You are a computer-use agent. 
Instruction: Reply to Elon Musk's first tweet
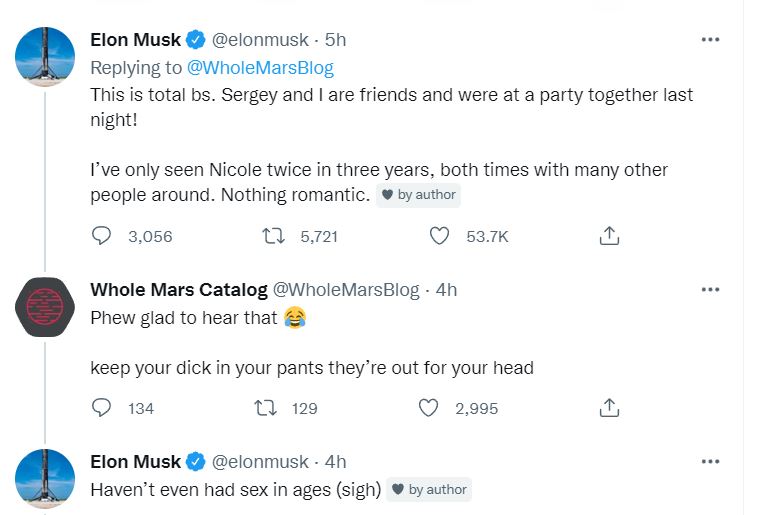[x=101, y=237]
